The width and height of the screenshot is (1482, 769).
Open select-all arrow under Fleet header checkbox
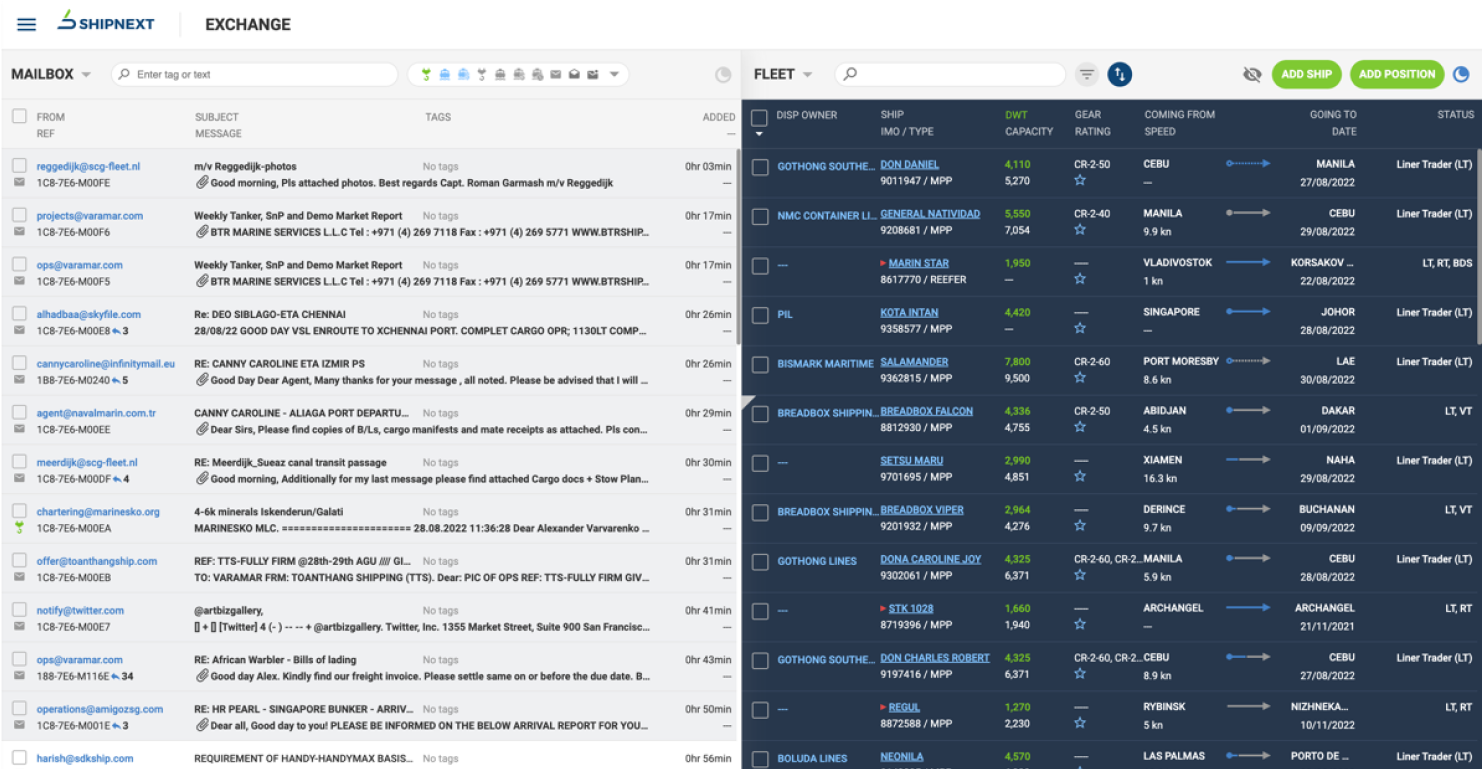[x=758, y=133]
